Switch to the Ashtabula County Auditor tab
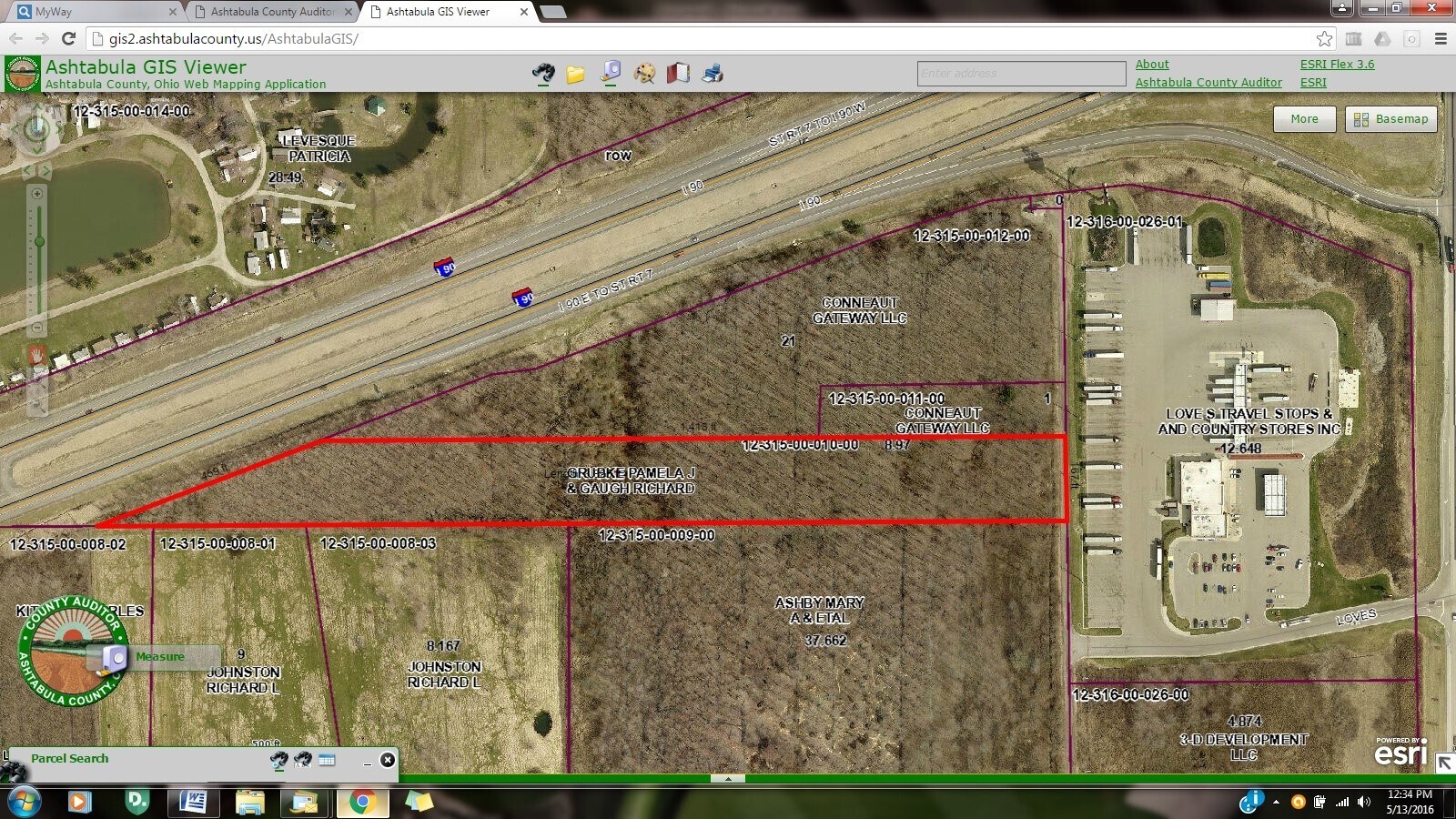Viewport: 1456px width, 819px height. (268, 12)
